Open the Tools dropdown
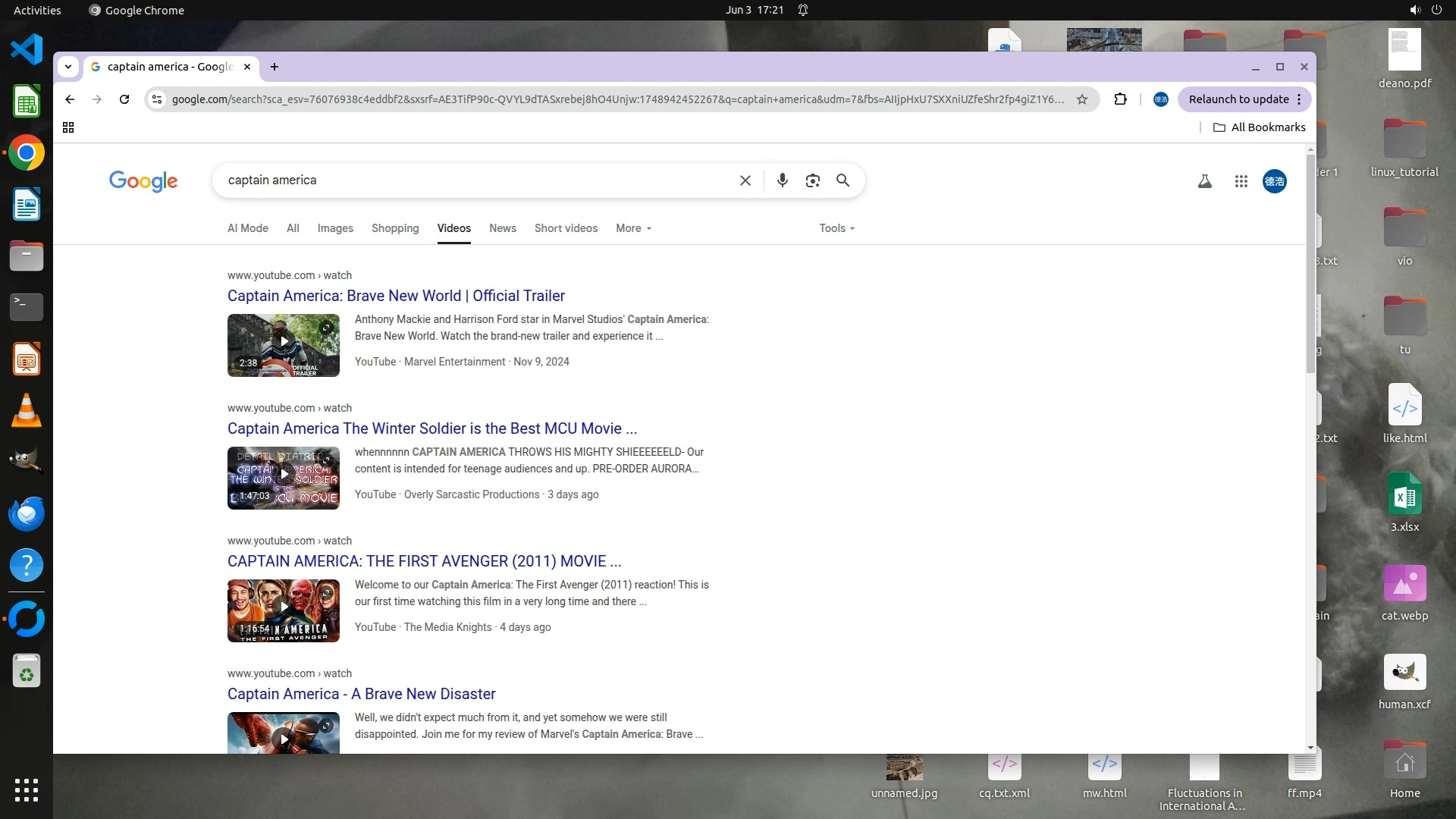 (836, 228)
